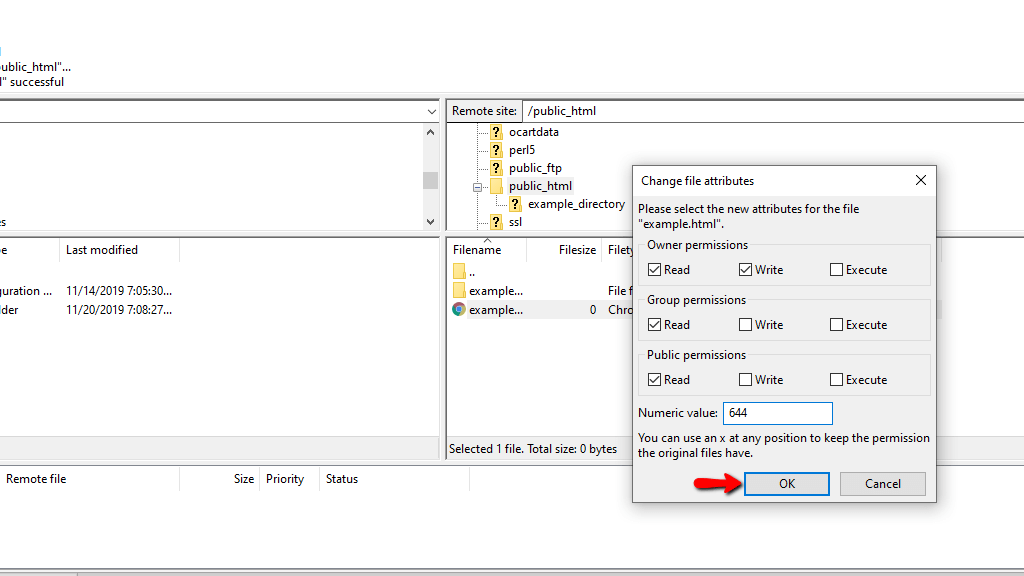1024x576 pixels.
Task: Collapse the public_html tree node
Action: click(x=477, y=187)
